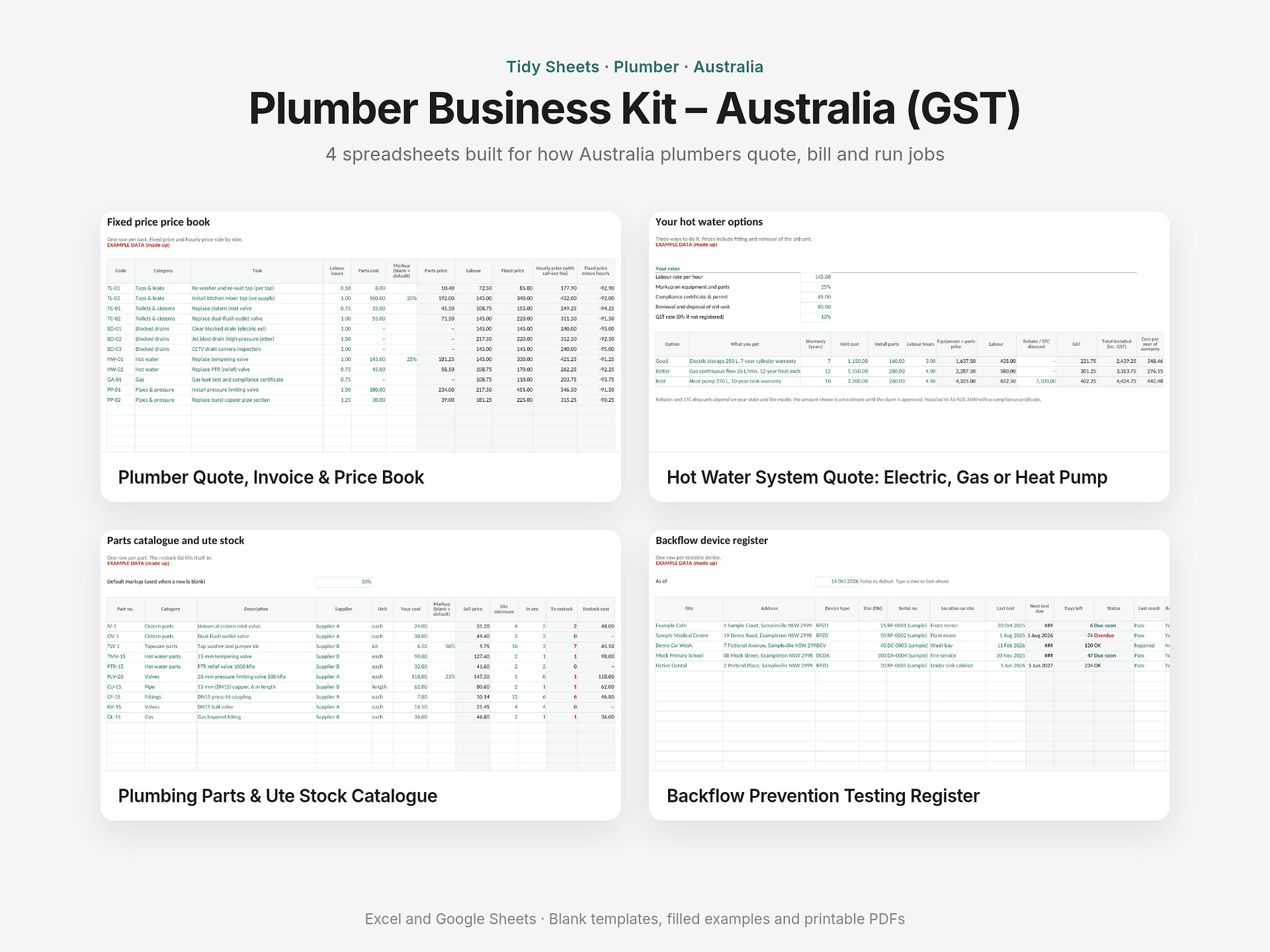Select the 'Universal cistern inlet valve' description cell
The width and height of the screenshot is (1270, 952).
[256, 626]
